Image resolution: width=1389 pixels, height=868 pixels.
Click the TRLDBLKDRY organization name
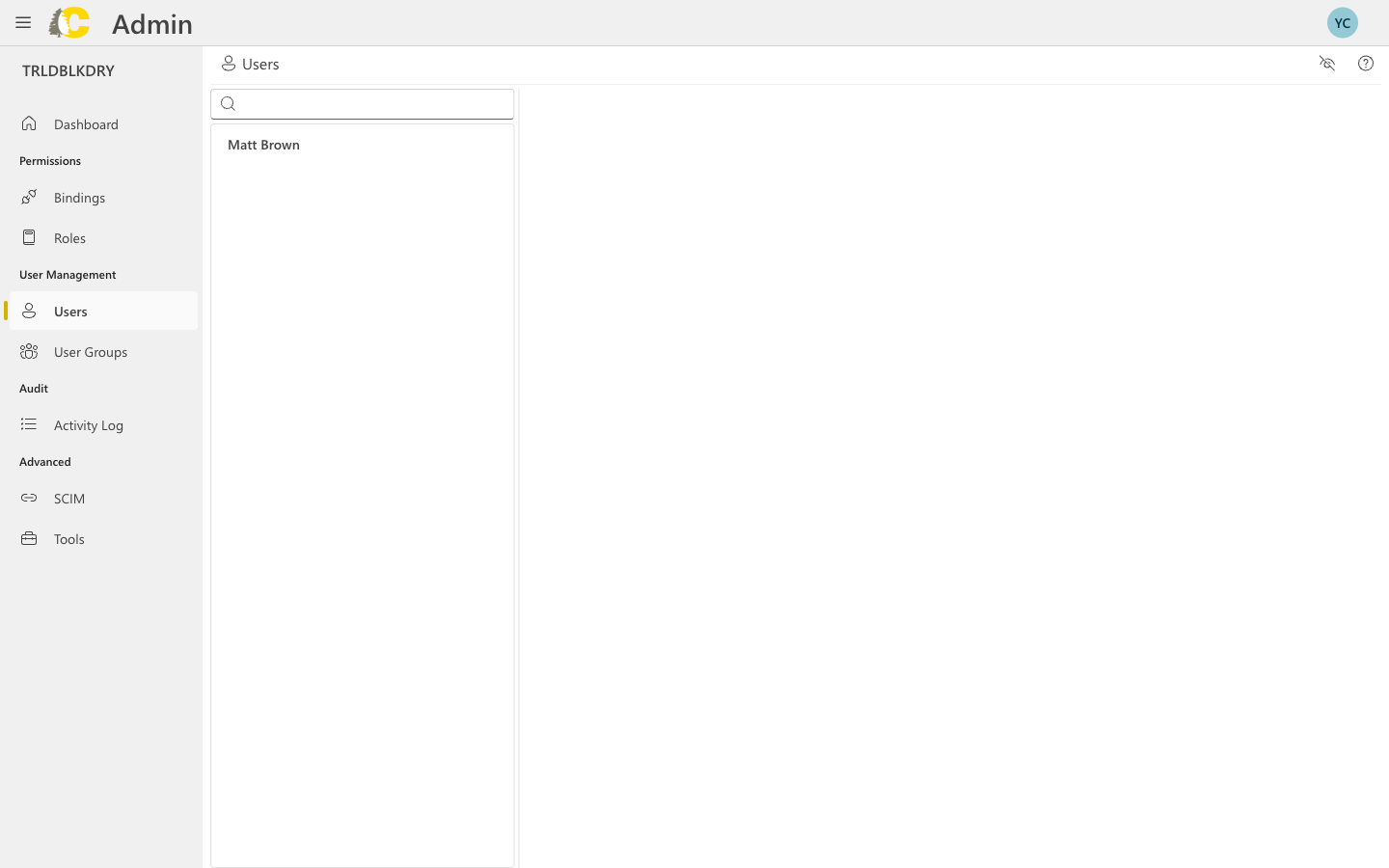(68, 69)
